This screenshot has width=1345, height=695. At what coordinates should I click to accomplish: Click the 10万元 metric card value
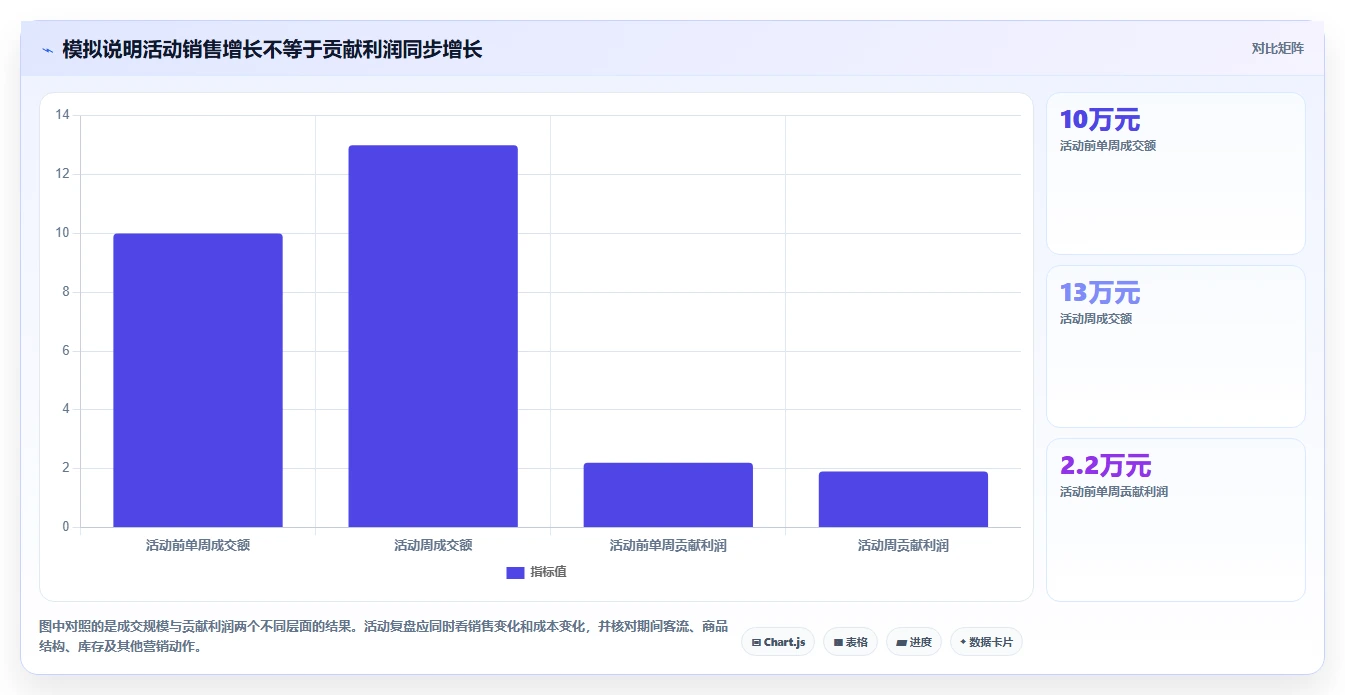[1100, 120]
